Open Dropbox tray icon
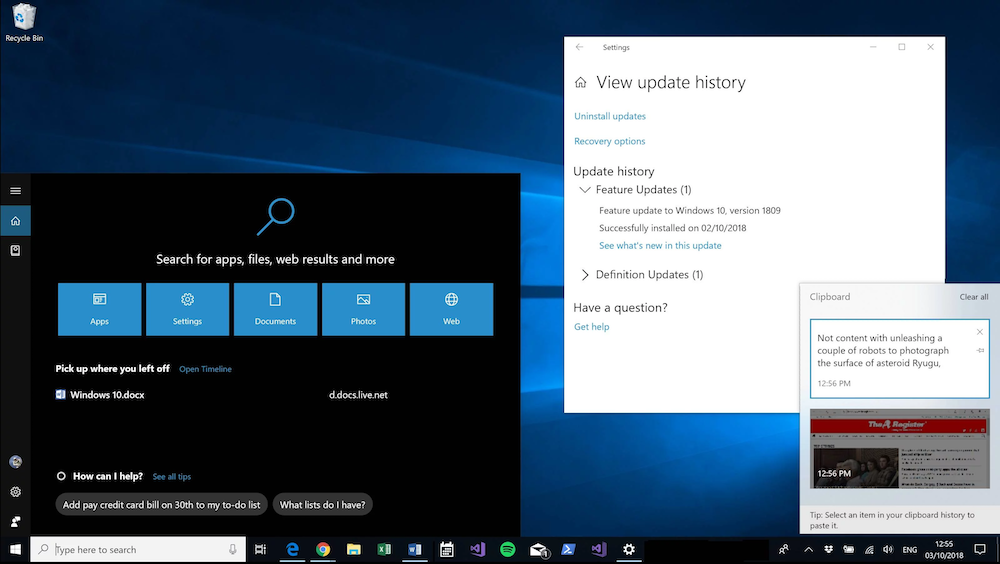 point(828,549)
